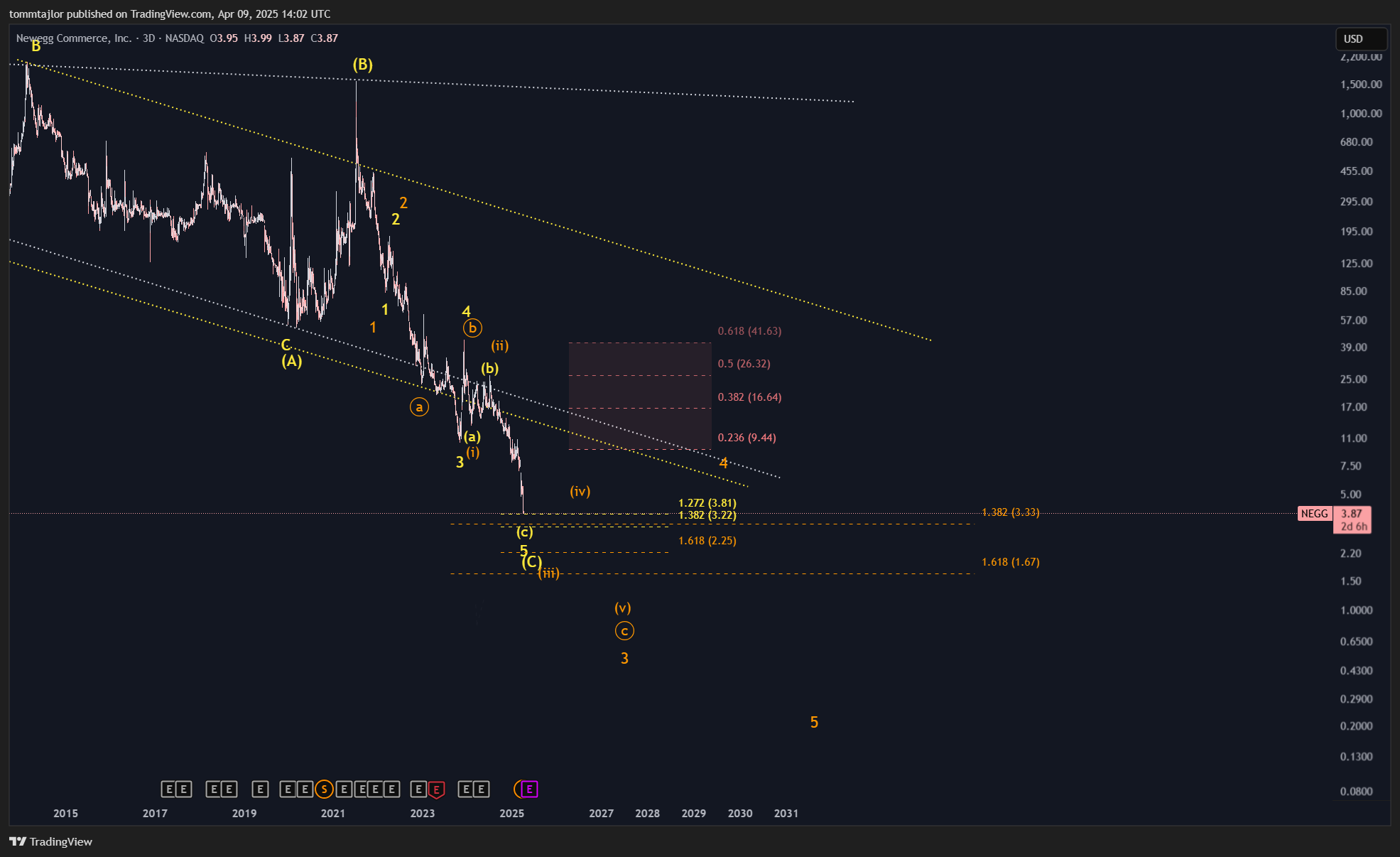Click the 1.618 (1.67) extension label
Viewport: 1400px width, 857px height.
point(1011,562)
